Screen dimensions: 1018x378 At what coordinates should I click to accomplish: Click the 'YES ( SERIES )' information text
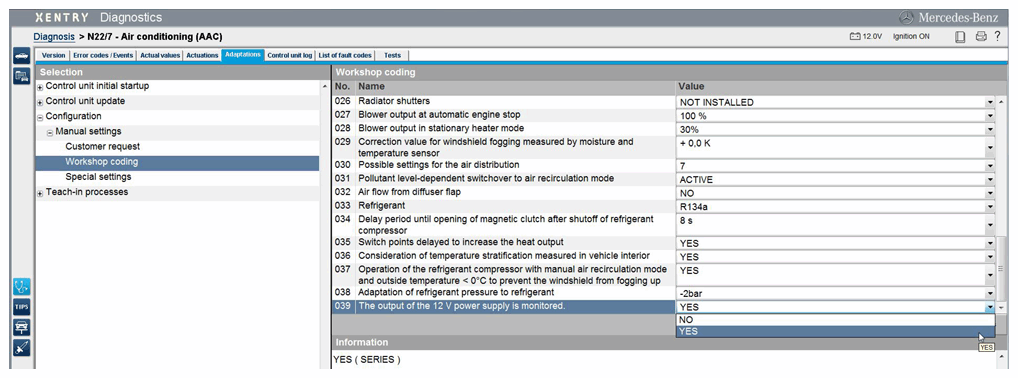point(367,359)
